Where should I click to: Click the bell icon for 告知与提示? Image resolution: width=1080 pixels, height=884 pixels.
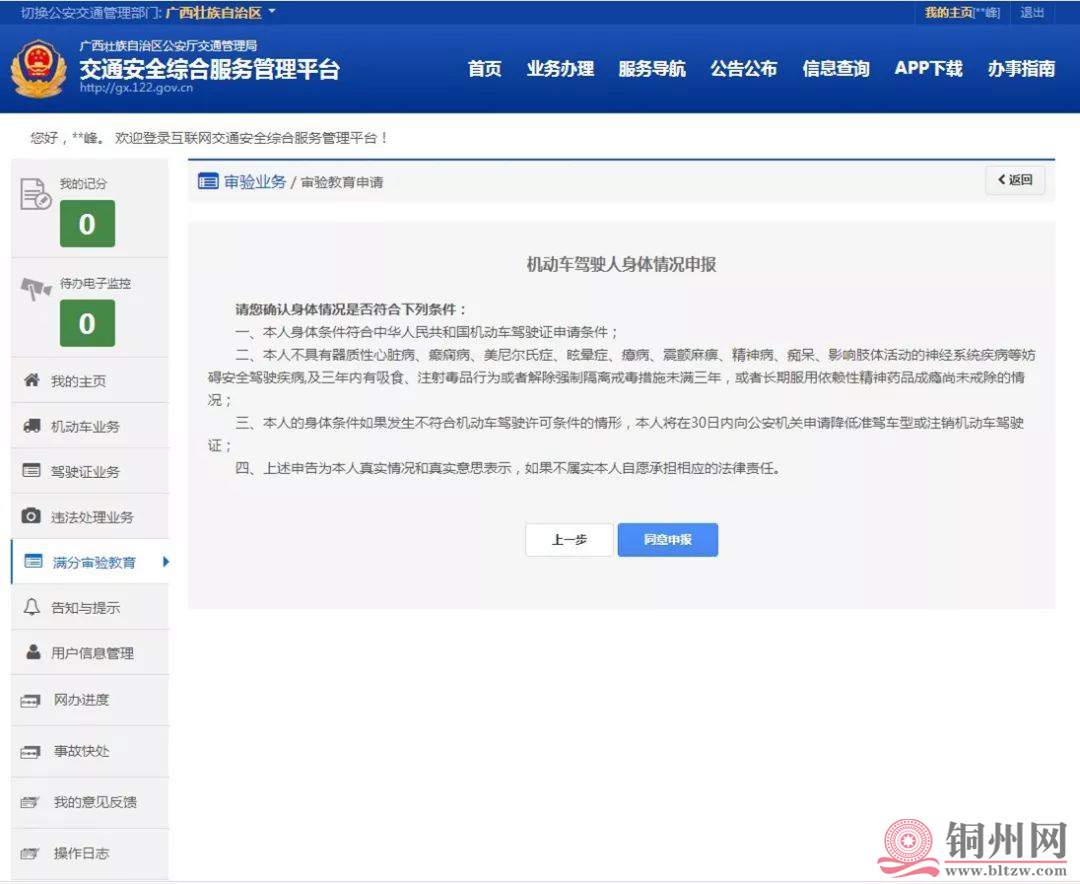coord(31,607)
